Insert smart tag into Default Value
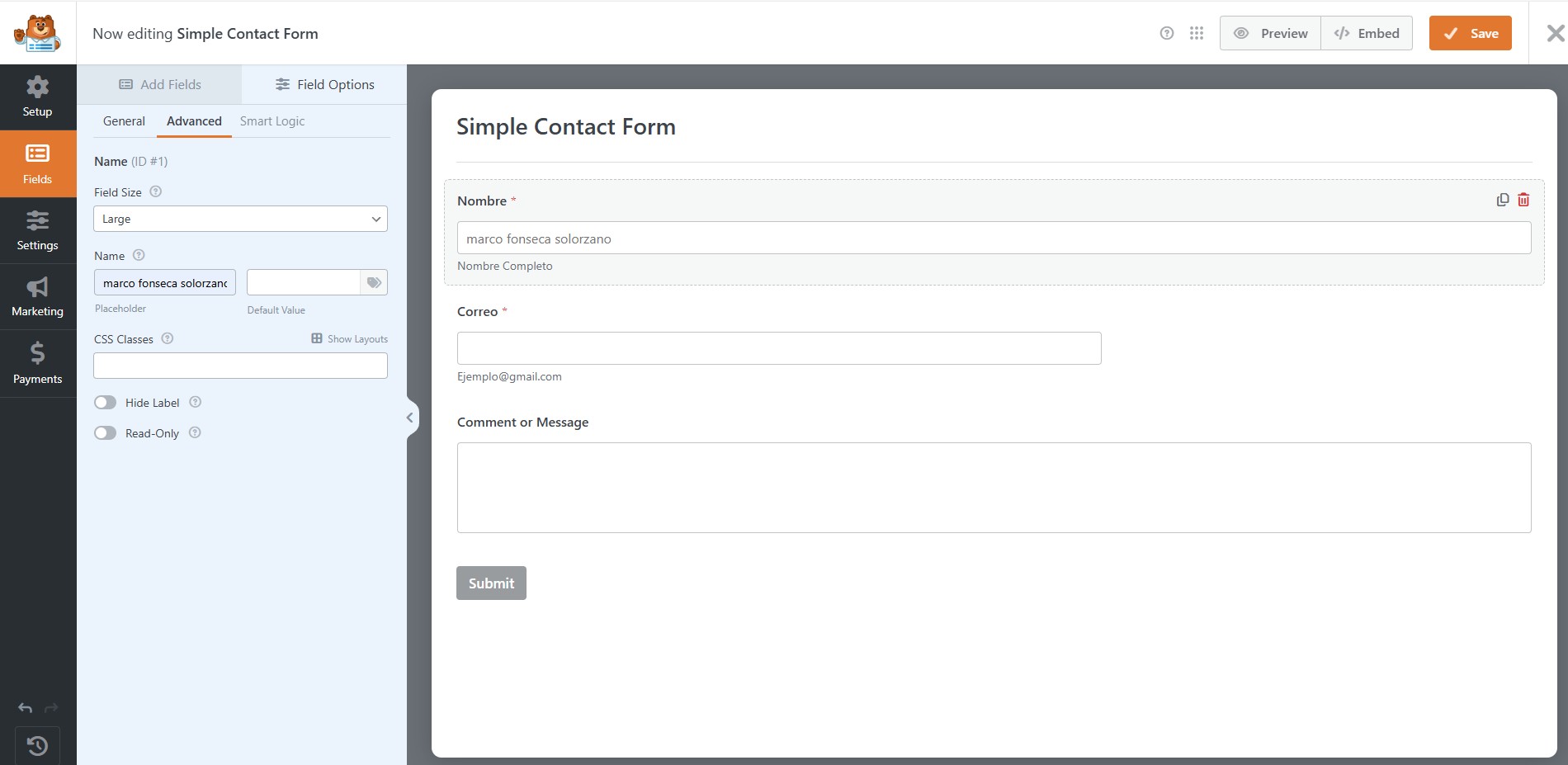The image size is (1568, 765). point(374,282)
